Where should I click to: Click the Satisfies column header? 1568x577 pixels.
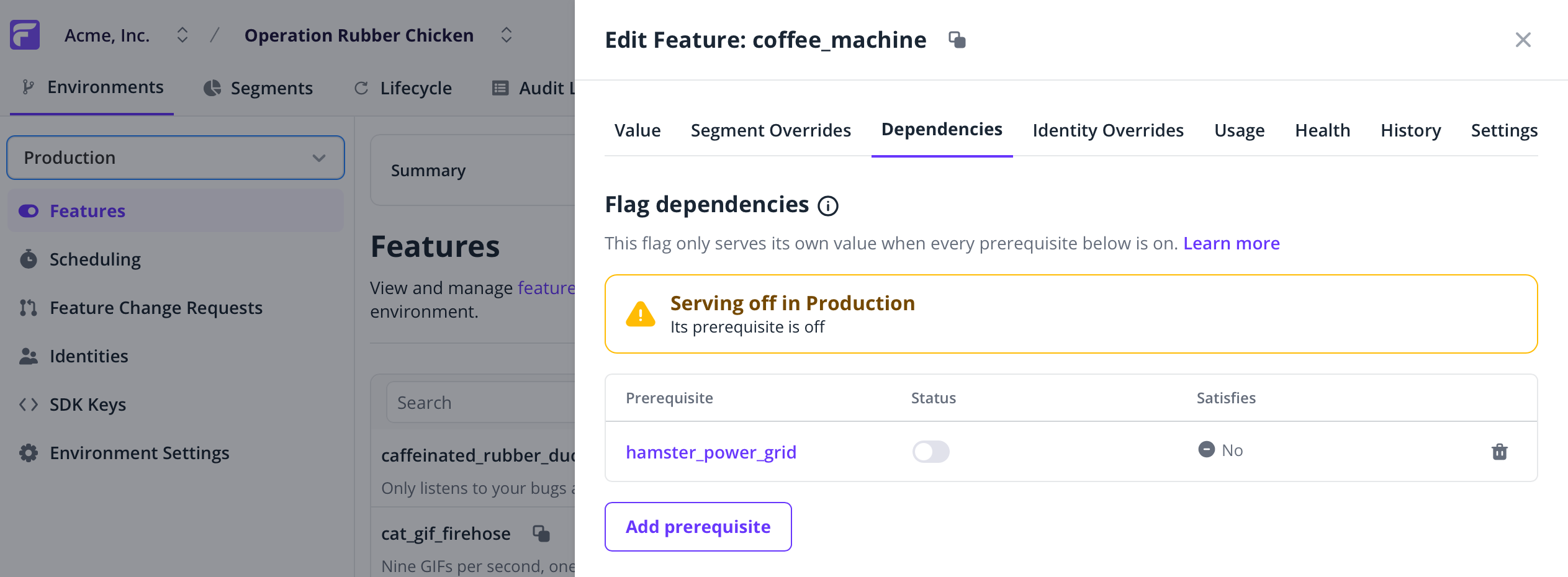click(1226, 398)
